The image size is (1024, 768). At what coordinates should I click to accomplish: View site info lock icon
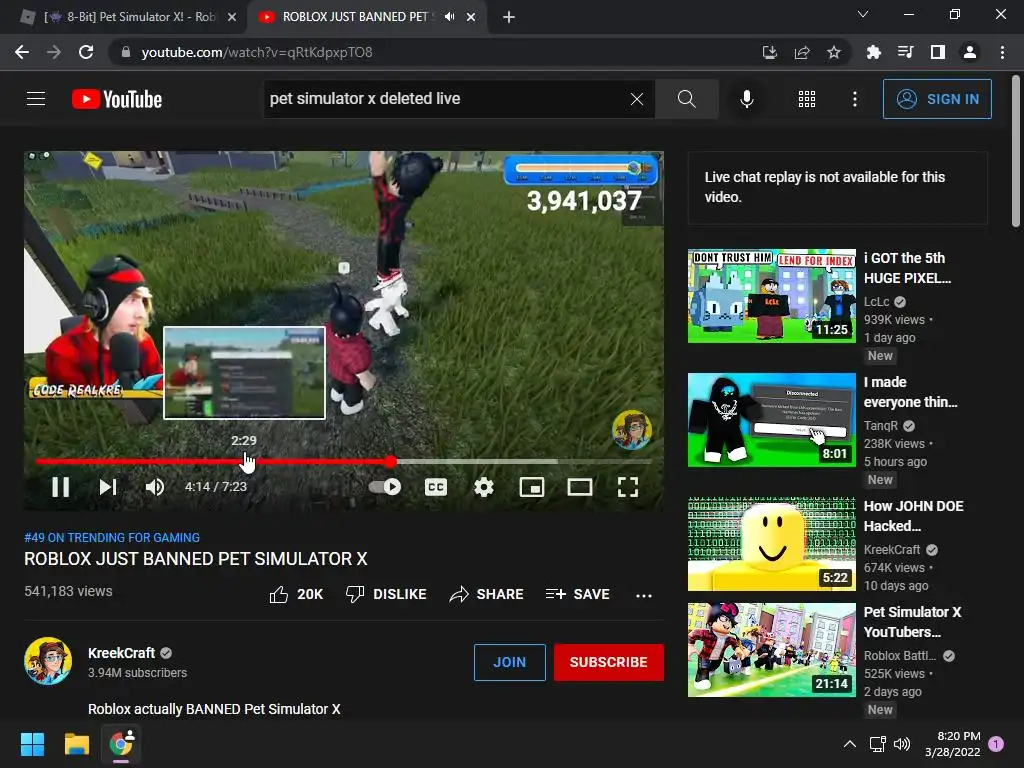click(x=125, y=52)
